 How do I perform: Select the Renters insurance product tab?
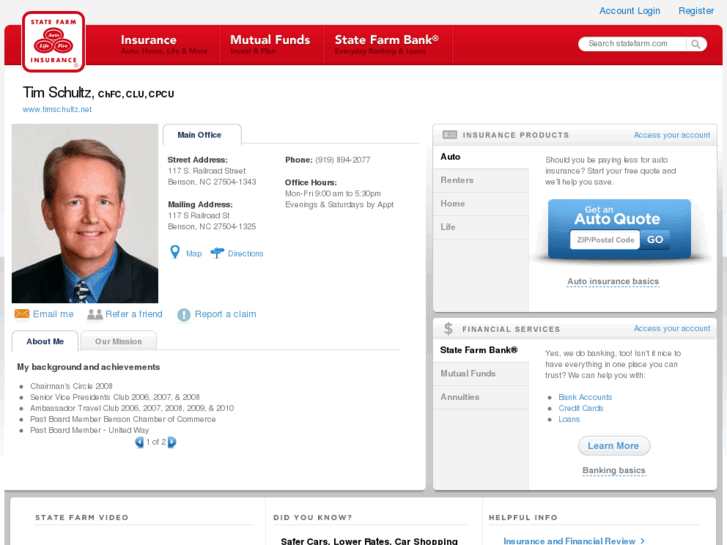click(481, 180)
